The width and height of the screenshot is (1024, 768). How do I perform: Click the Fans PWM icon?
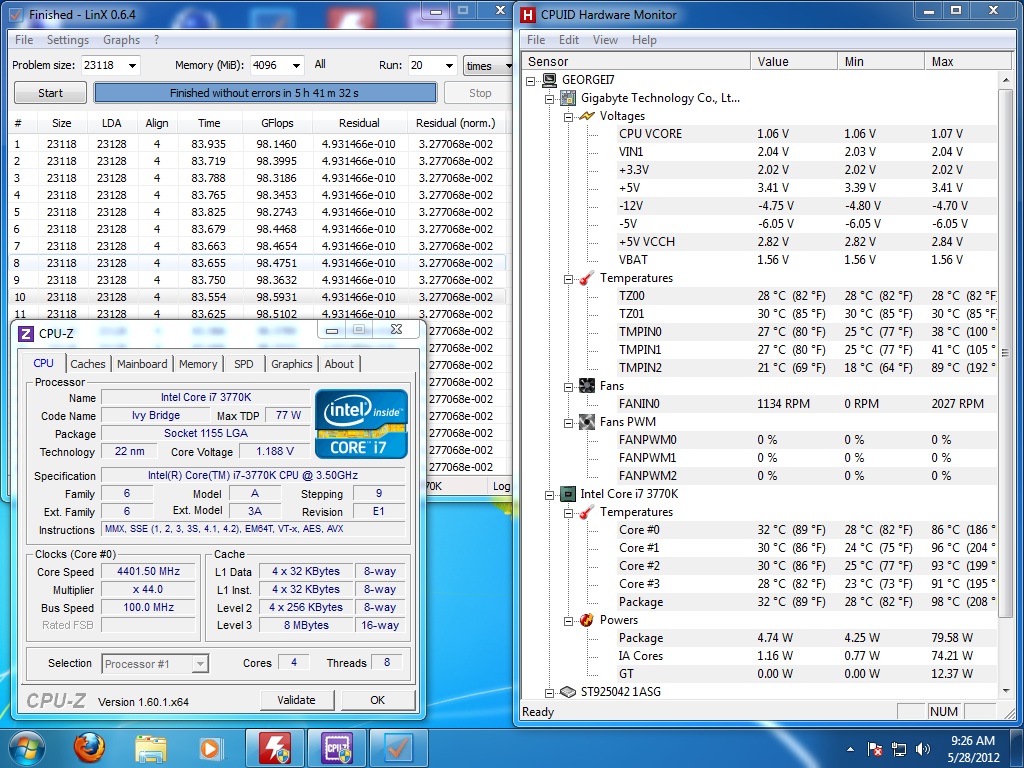click(586, 422)
